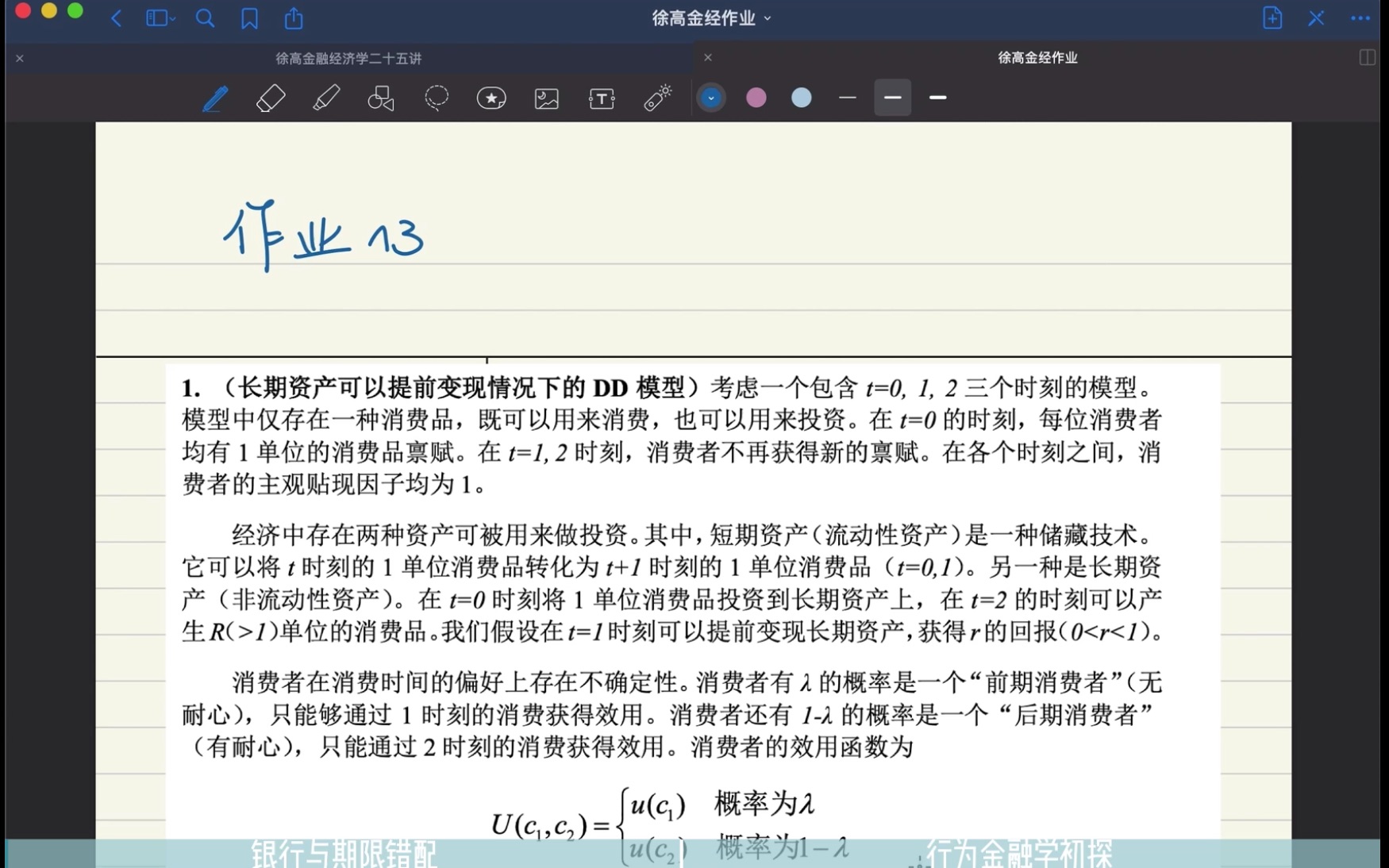This screenshot has height=868, width=1389.
Task: Open the more options ellipsis menu
Action: [1360, 18]
